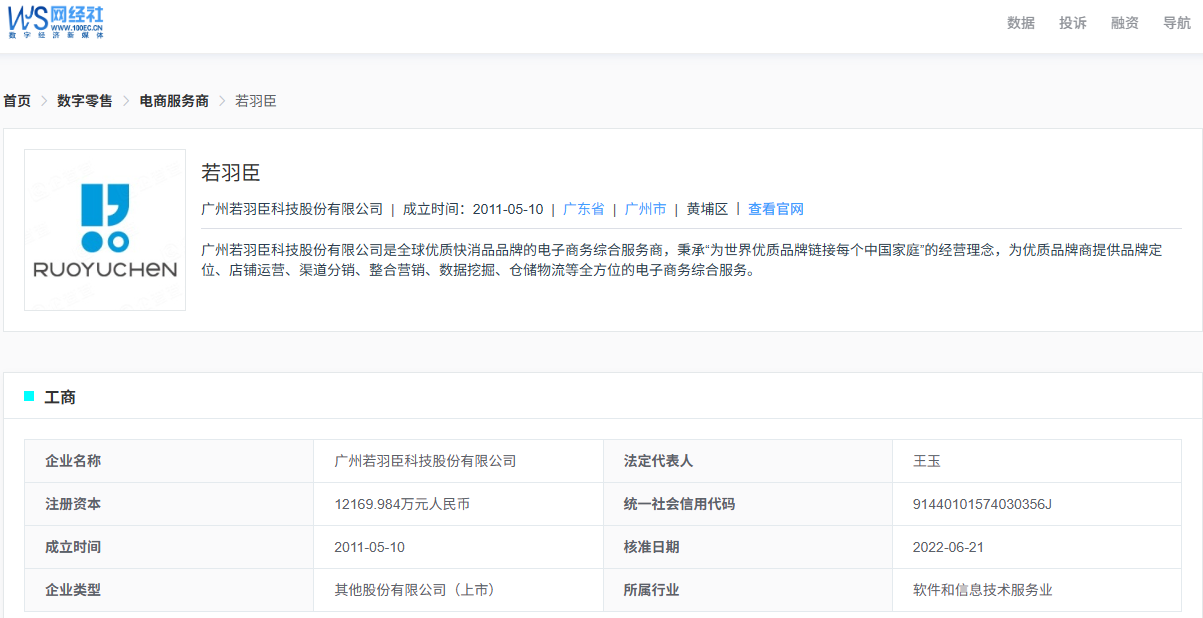Open the 广东省 province link
The width and height of the screenshot is (1203, 618).
(584, 209)
